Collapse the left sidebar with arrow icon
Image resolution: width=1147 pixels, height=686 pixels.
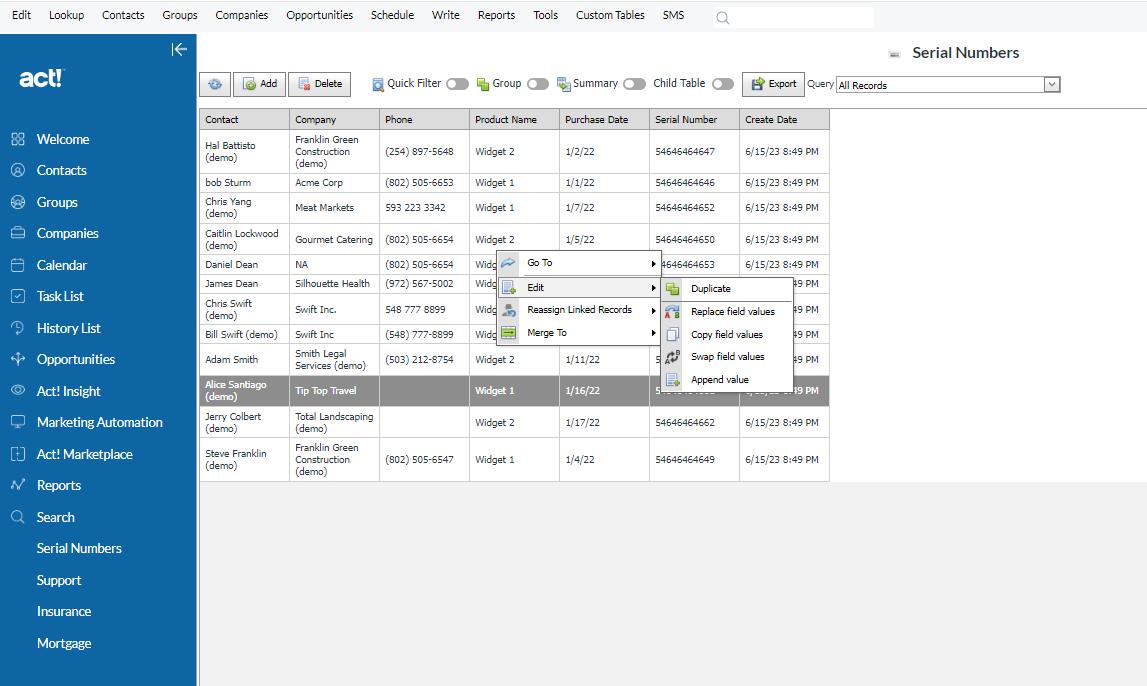click(179, 49)
